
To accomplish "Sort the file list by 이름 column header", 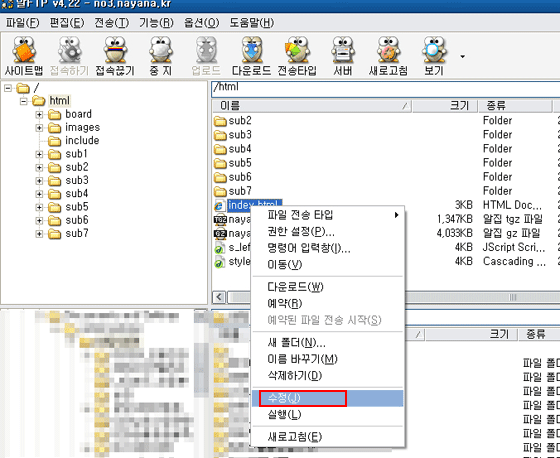I will coord(312,106).
